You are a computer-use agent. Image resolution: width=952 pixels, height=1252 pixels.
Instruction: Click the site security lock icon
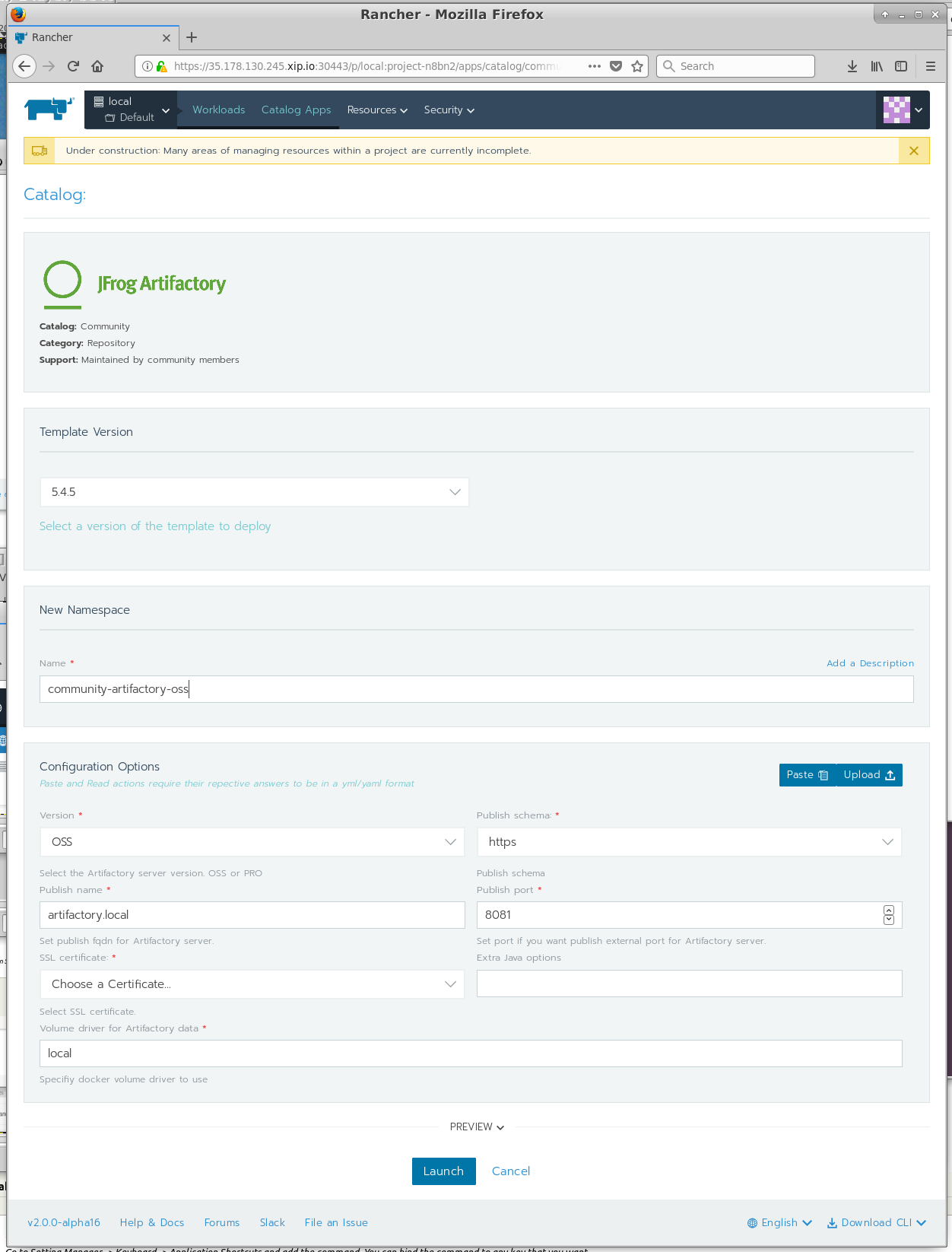click(x=161, y=66)
